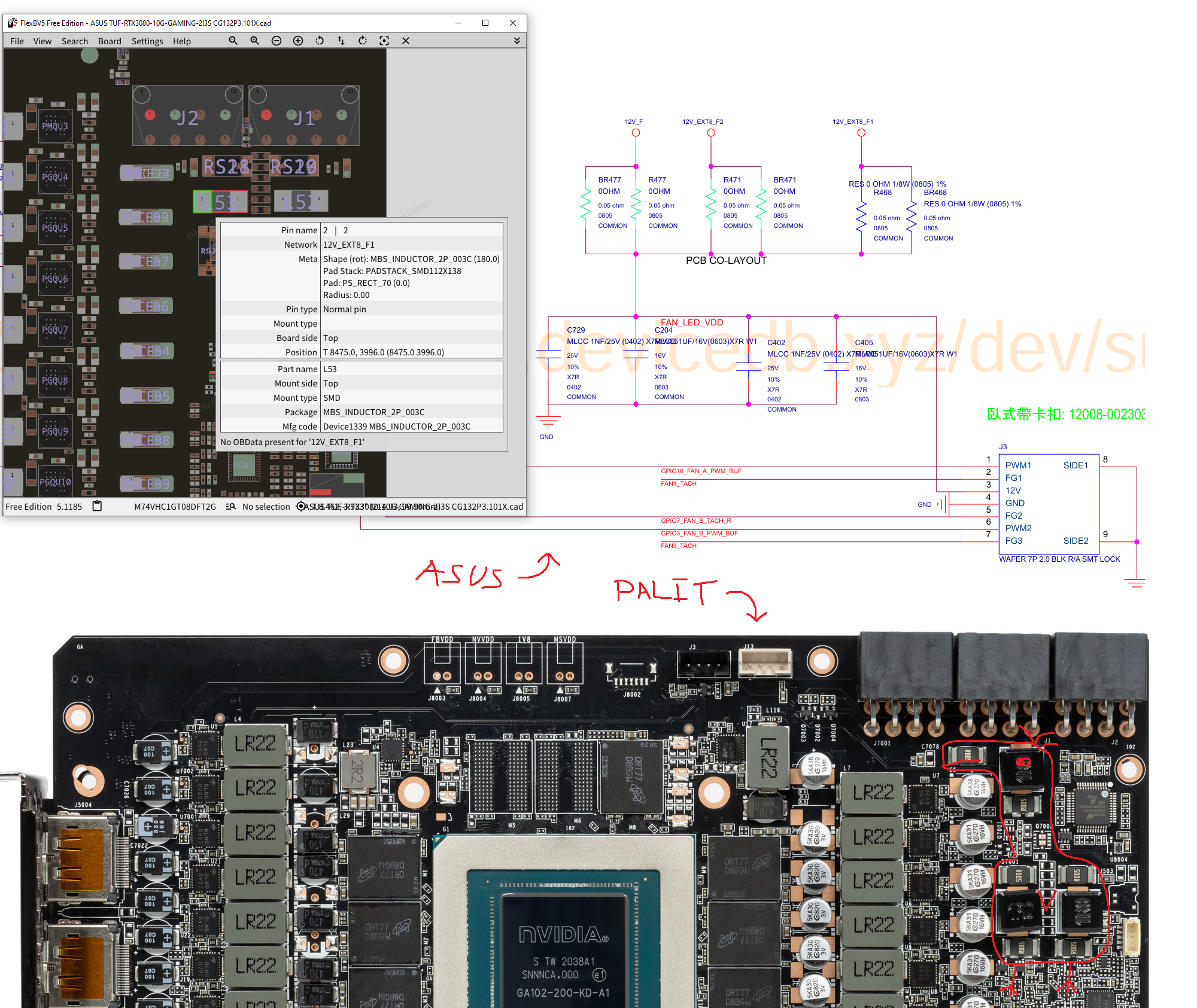Click the FlexBV5 app icon in title bar
The height and width of the screenshot is (1008, 1197).
point(13,23)
